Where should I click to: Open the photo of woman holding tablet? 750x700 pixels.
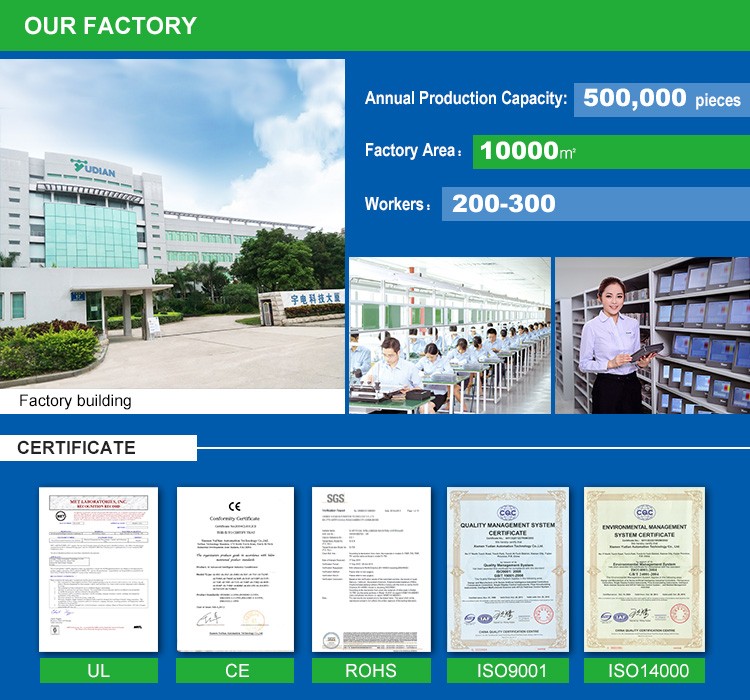pyautogui.click(x=652, y=335)
